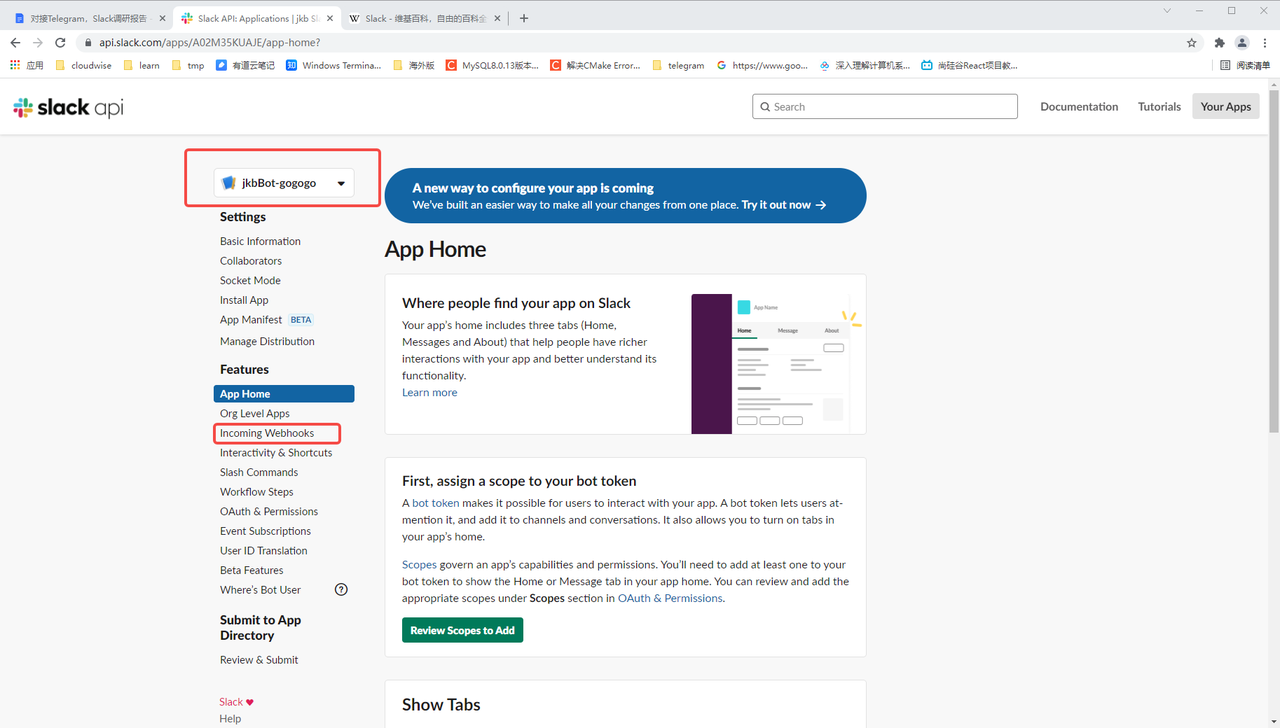Open Incoming Webhooks feature
This screenshot has height=728, width=1280.
pos(267,433)
